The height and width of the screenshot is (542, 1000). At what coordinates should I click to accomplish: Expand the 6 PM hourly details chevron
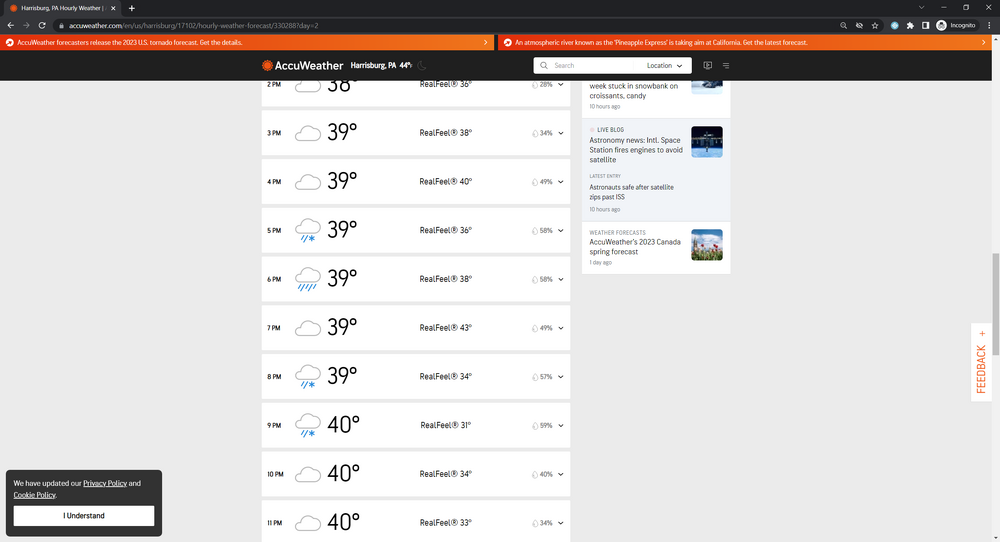pyautogui.click(x=560, y=279)
